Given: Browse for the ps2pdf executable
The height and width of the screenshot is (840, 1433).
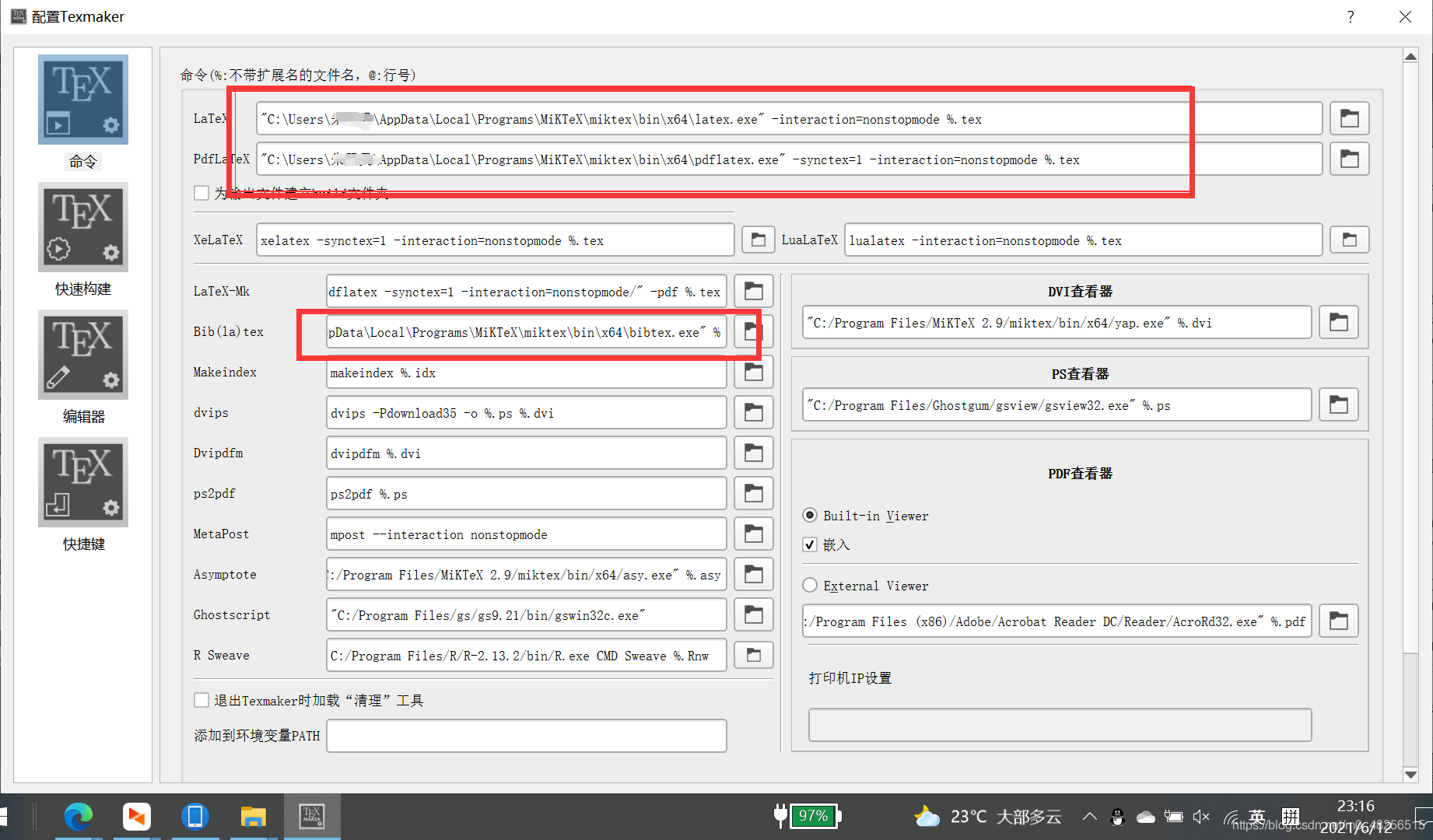Looking at the screenshot, I should click(753, 493).
